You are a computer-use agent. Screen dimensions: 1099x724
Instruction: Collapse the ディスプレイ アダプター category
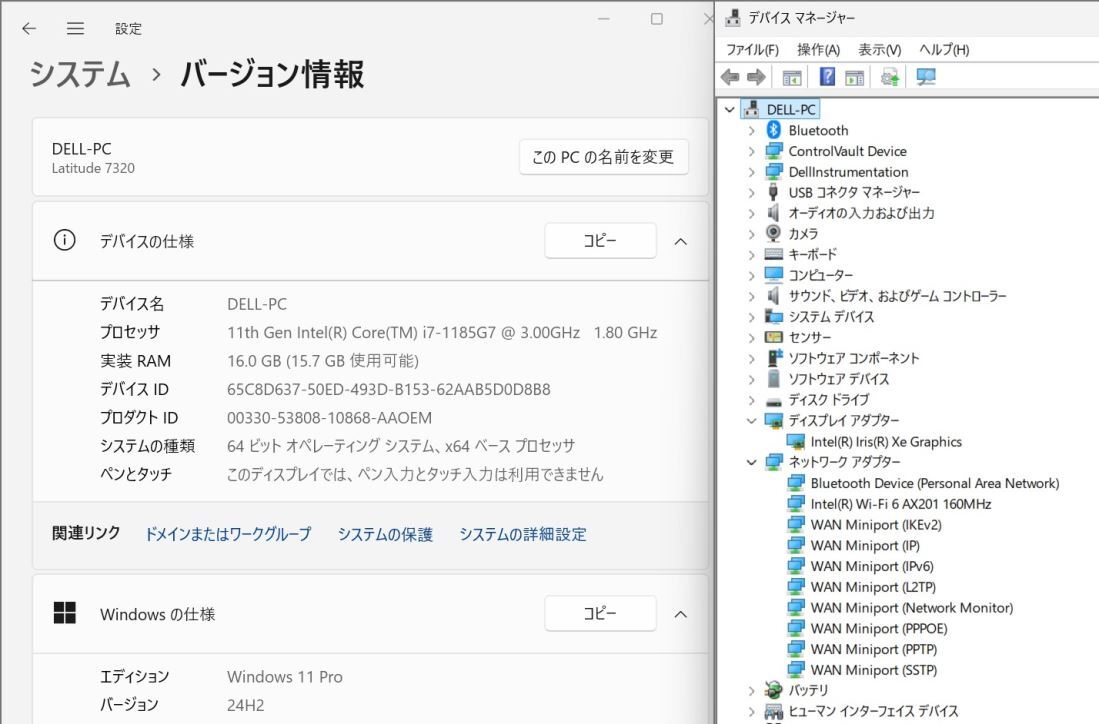tap(751, 421)
